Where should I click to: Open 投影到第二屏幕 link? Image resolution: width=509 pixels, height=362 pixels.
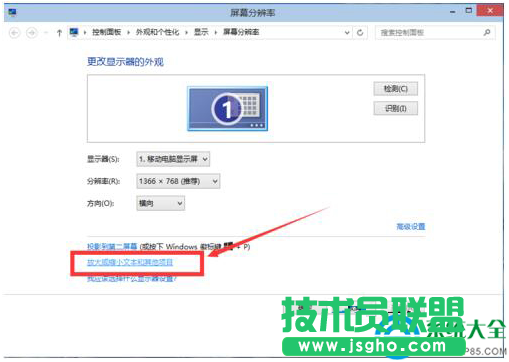112,246
